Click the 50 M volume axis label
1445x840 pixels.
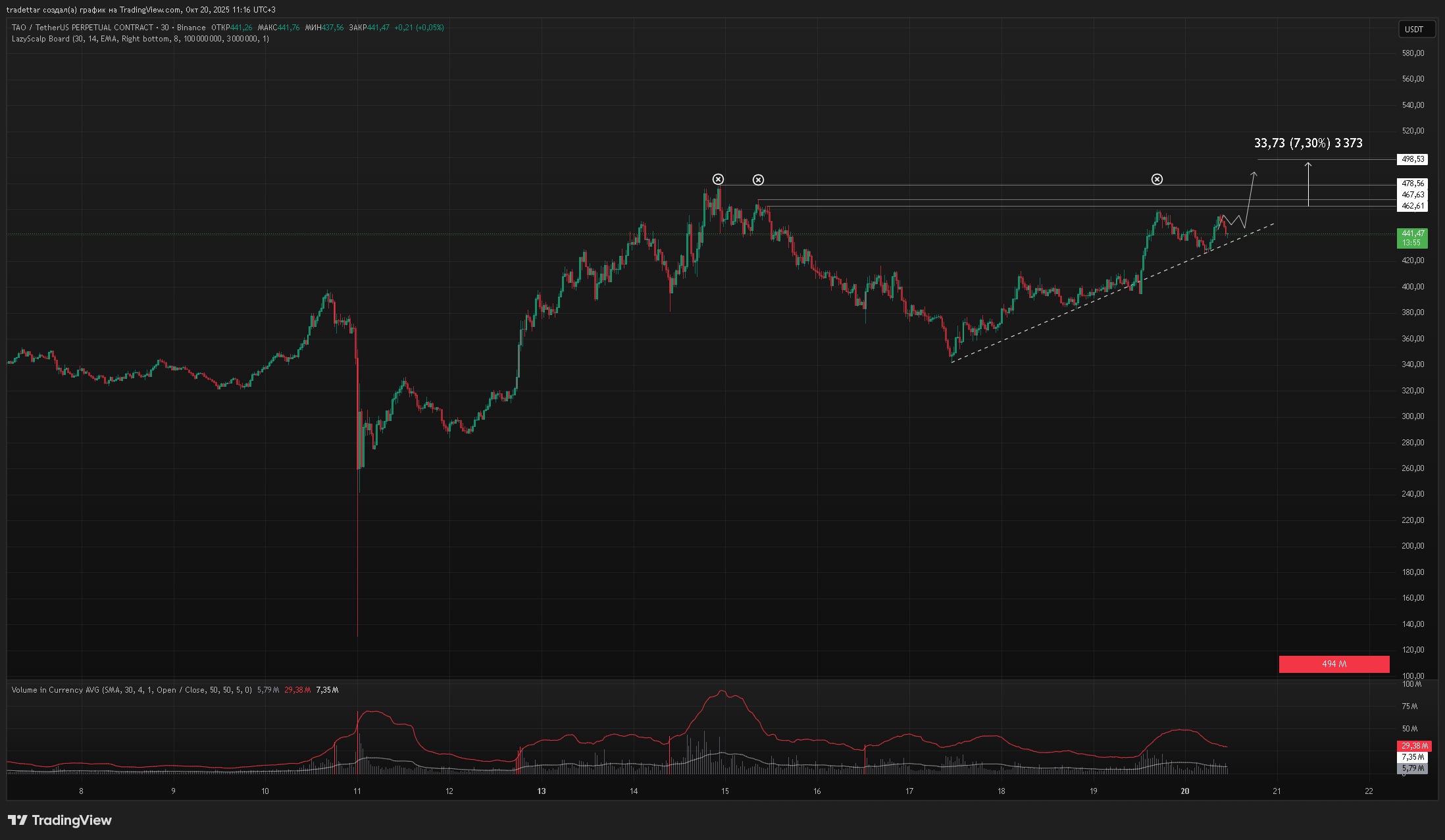[x=1409, y=729]
